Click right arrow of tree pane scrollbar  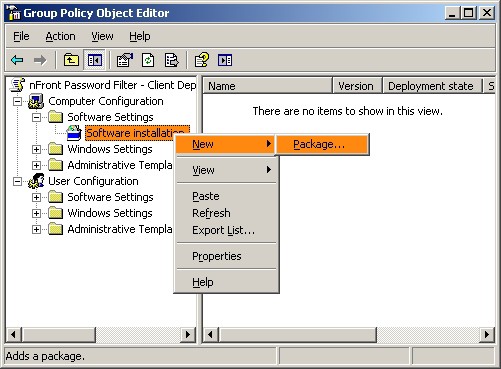(x=188, y=334)
